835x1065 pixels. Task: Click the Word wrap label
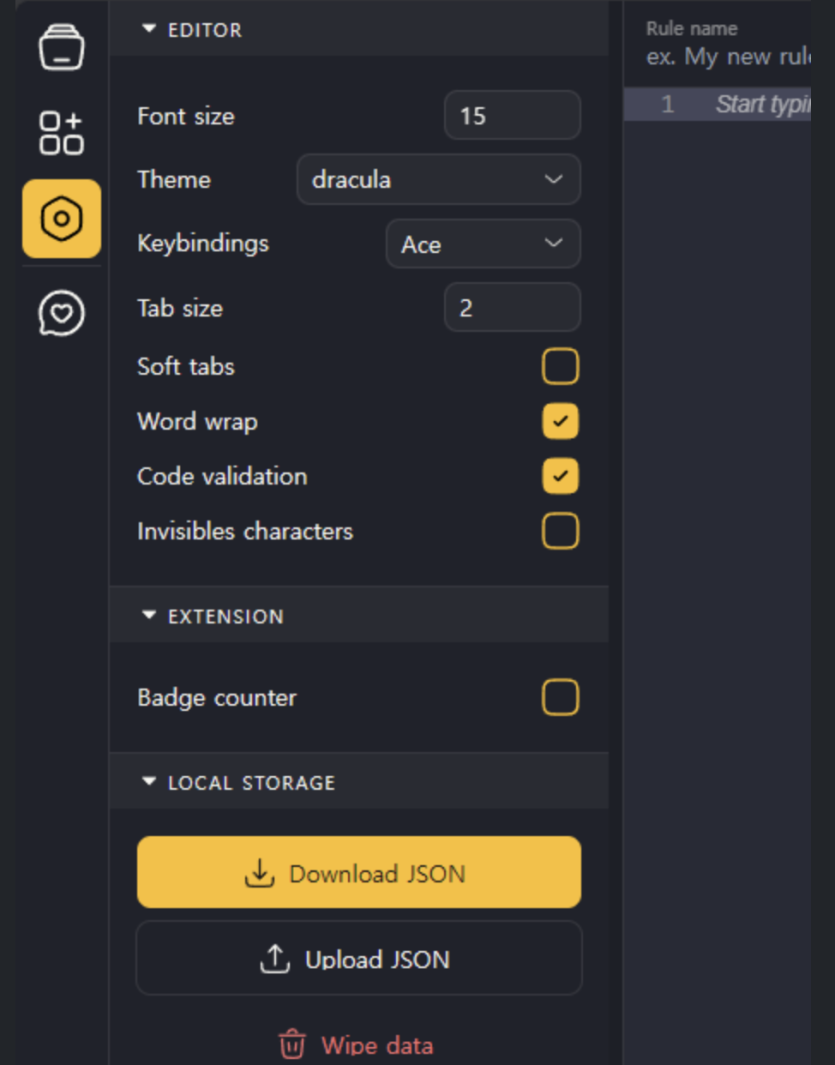(198, 422)
